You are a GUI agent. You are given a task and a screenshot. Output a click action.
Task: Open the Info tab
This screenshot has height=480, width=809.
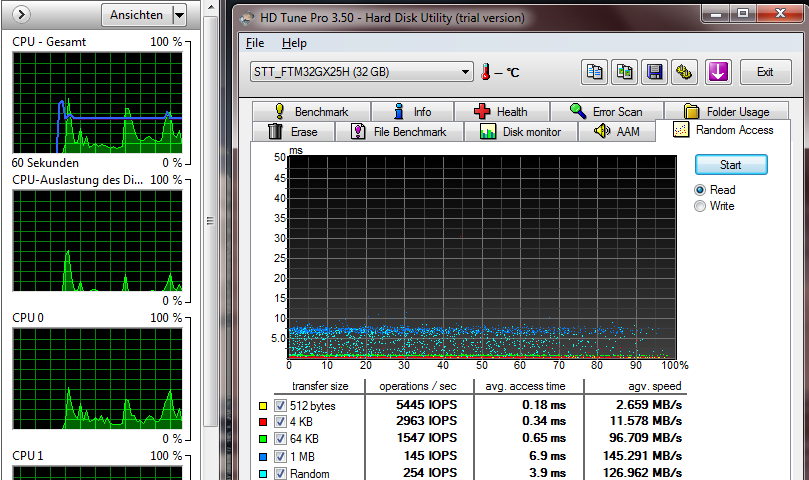coord(412,111)
